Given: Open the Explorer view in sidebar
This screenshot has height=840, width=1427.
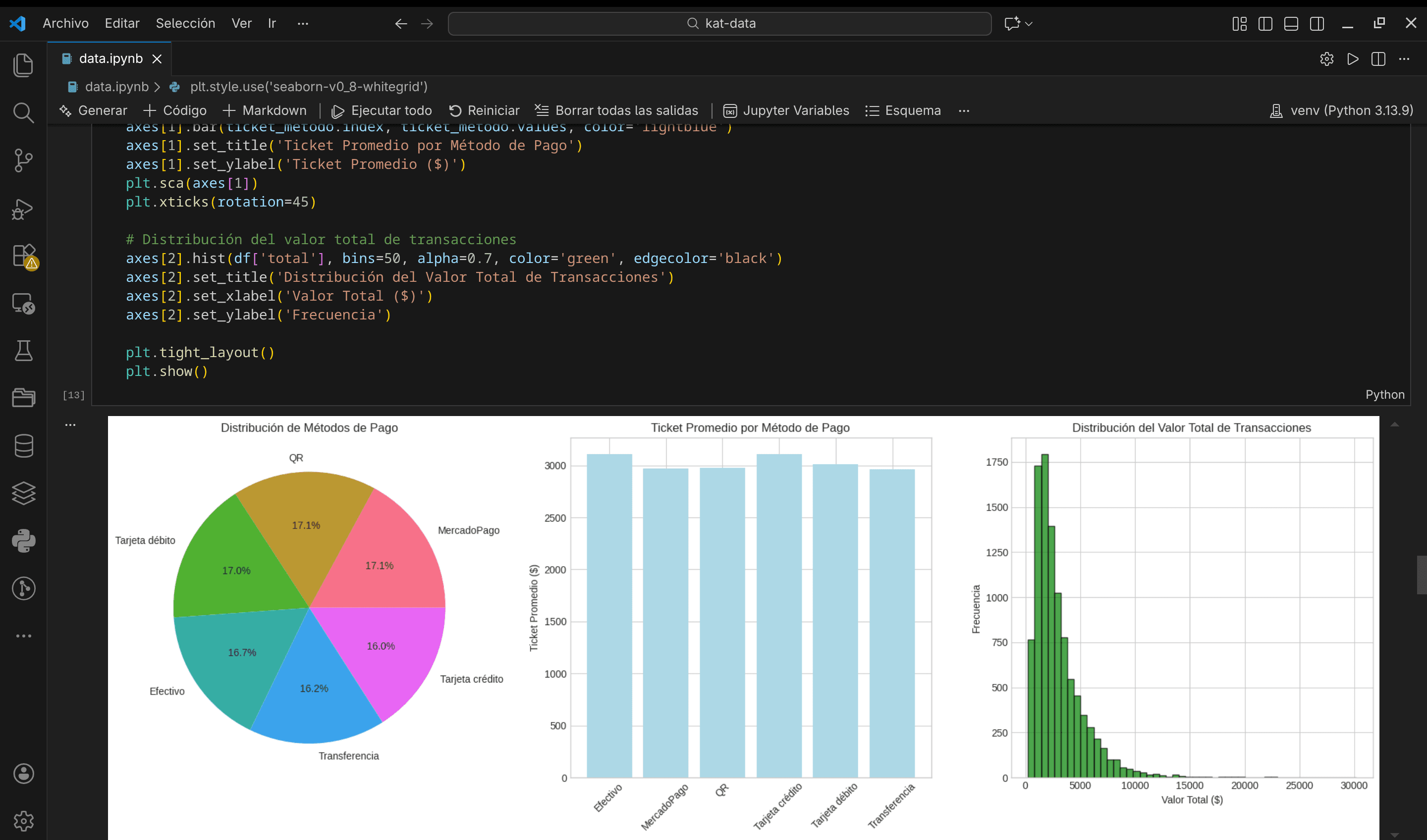Looking at the screenshot, I should (23, 65).
